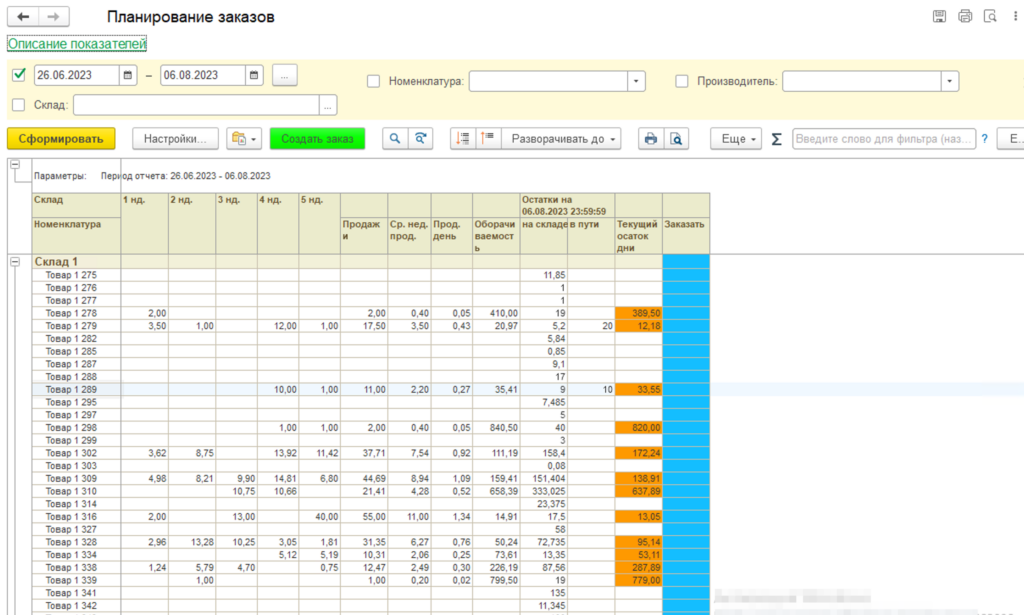1024x615 pixels.
Task: Click the floppy disk save icon in header
Action: (x=939, y=16)
